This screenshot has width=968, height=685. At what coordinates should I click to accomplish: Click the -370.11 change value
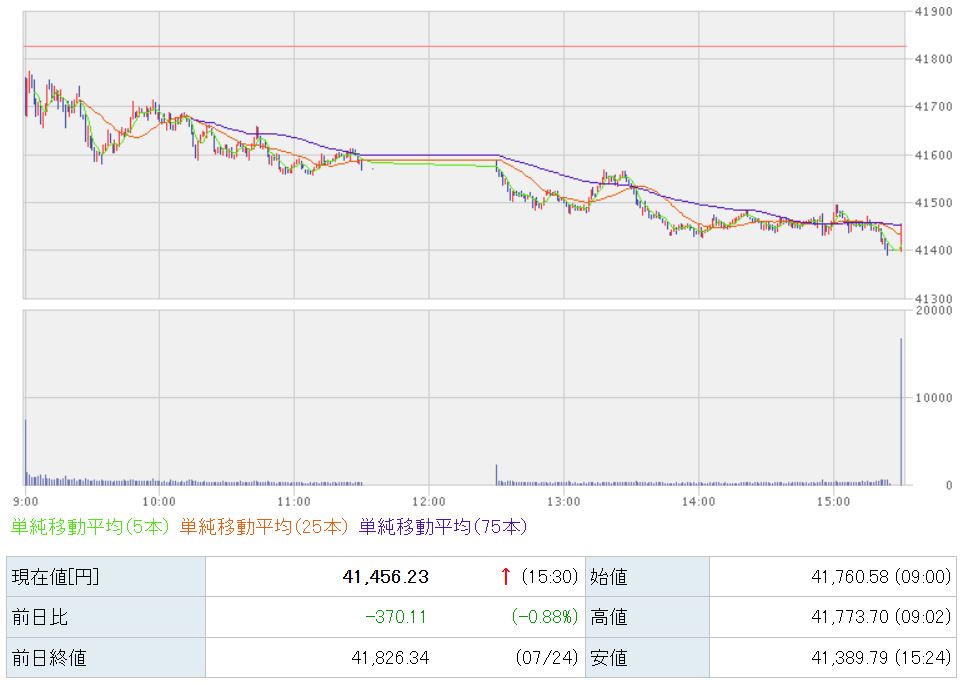click(396, 617)
